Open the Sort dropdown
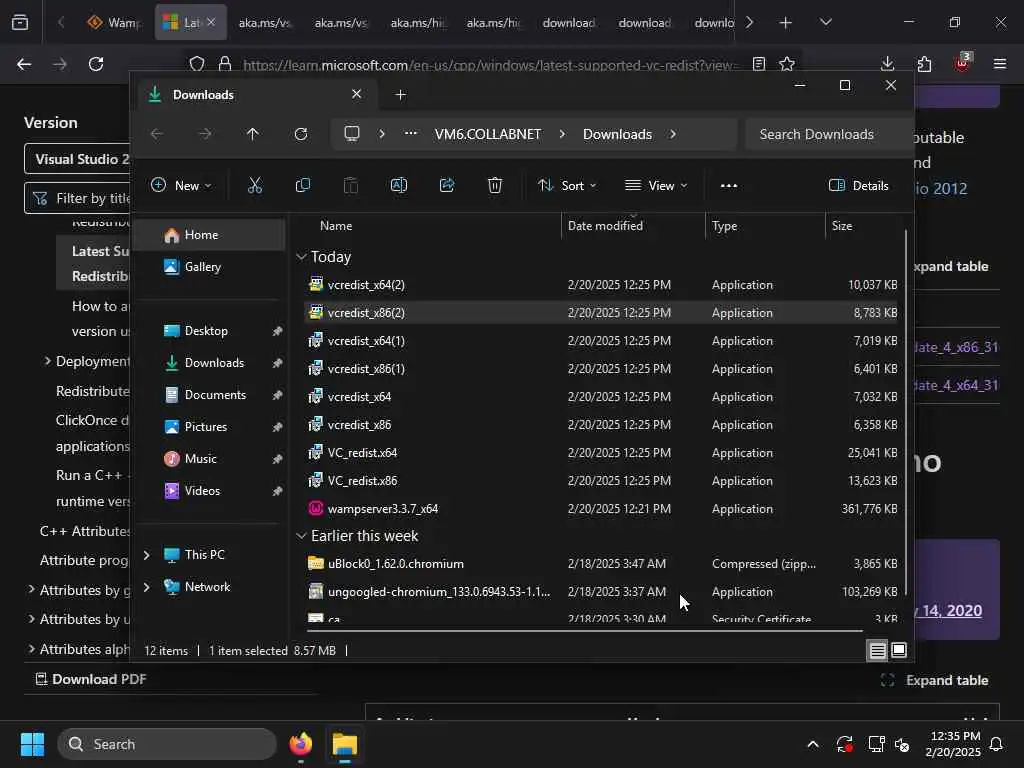 coord(566,185)
